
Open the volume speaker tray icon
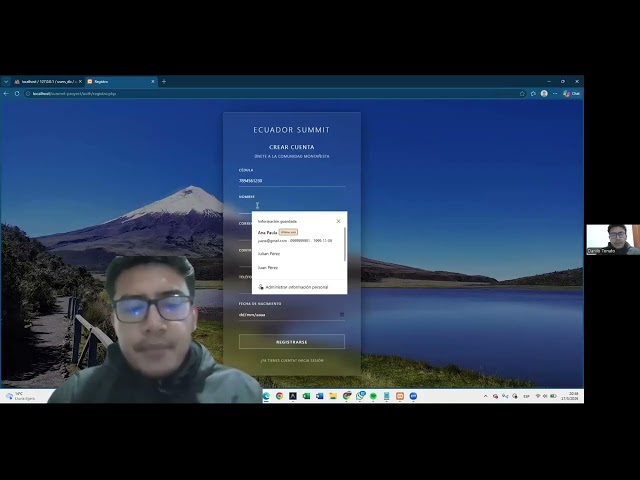(545, 396)
